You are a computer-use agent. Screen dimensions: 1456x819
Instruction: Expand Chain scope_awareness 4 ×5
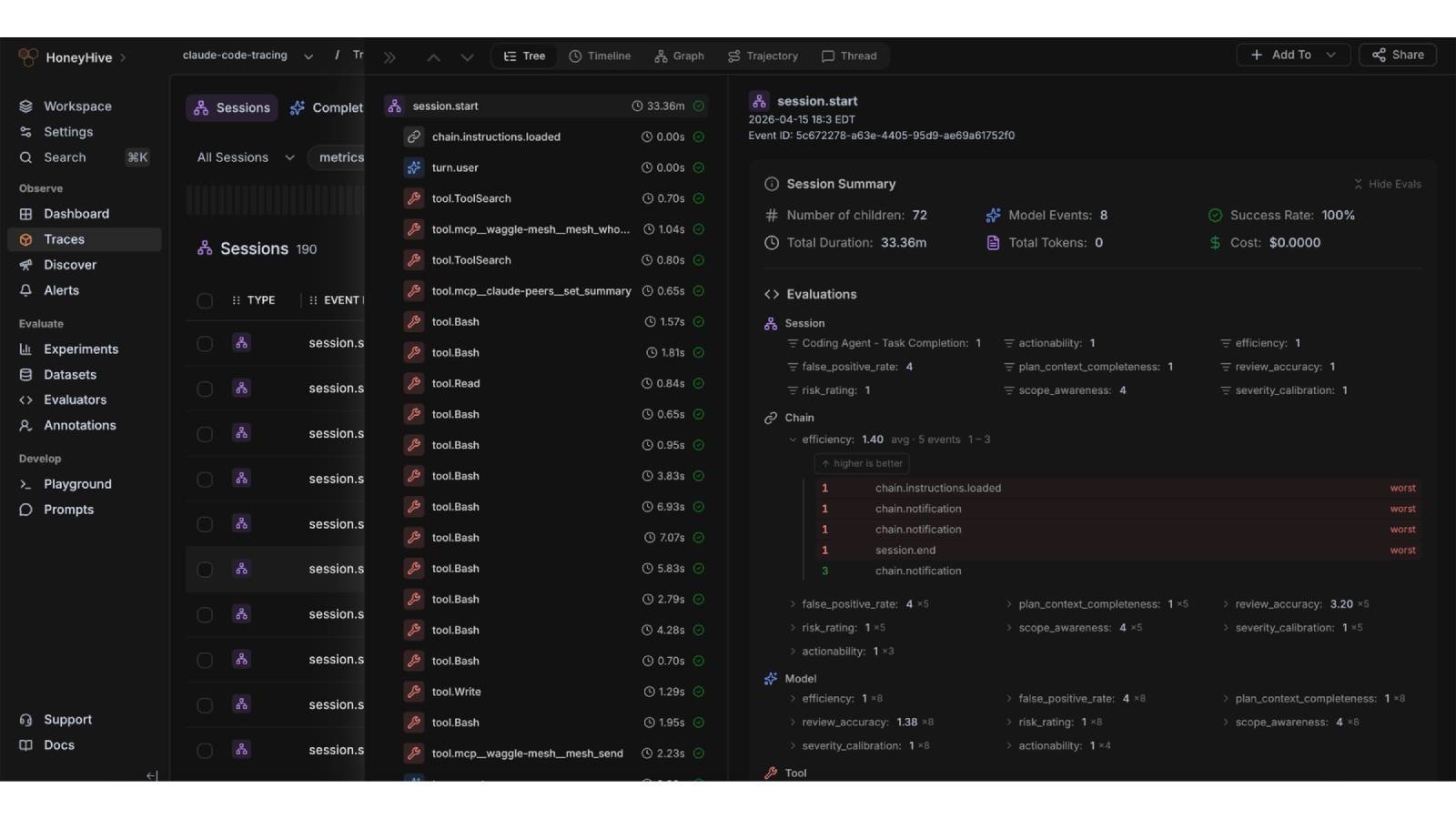(1009, 628)
